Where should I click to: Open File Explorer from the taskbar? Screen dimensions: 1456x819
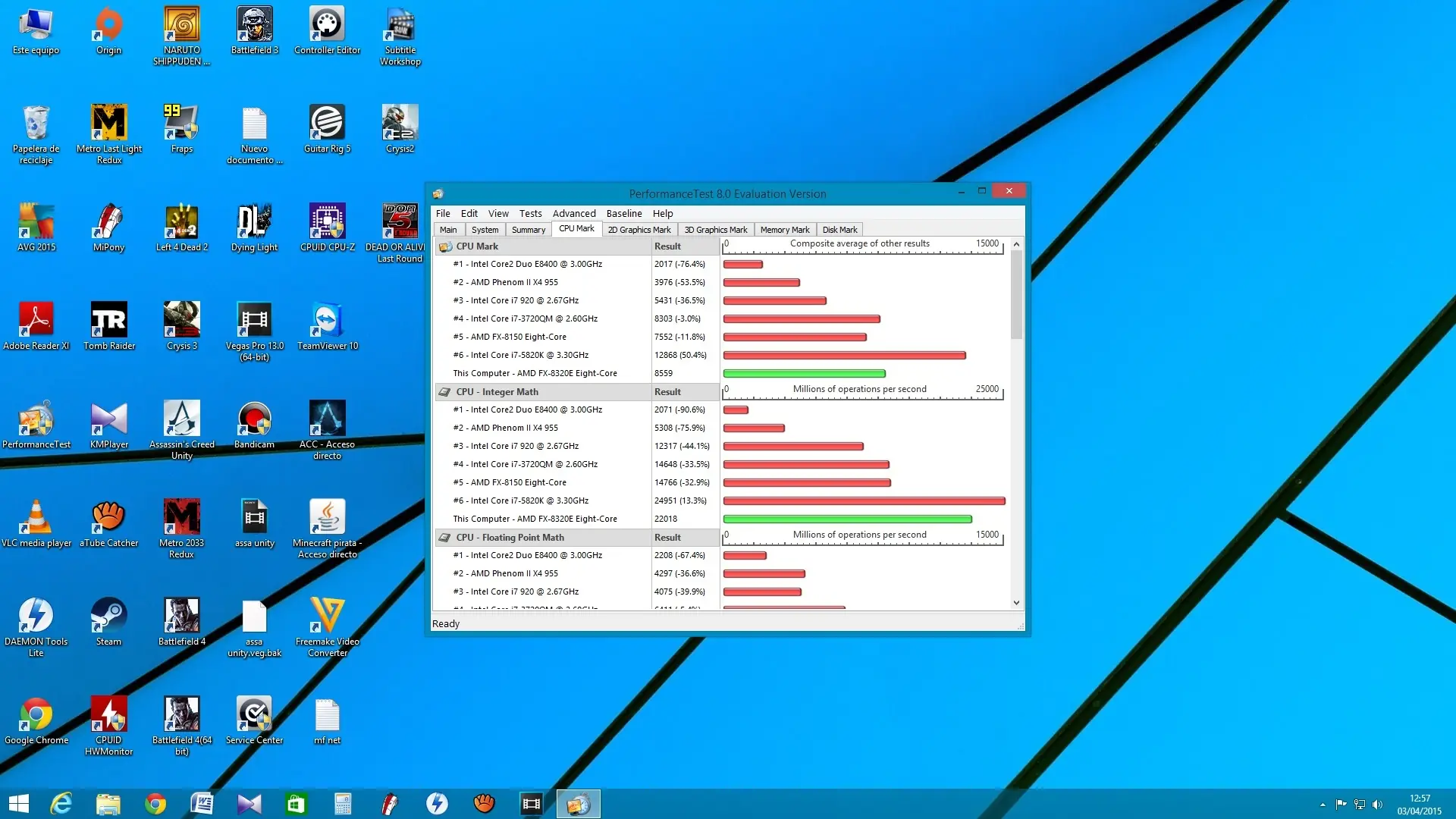[108, 804]
